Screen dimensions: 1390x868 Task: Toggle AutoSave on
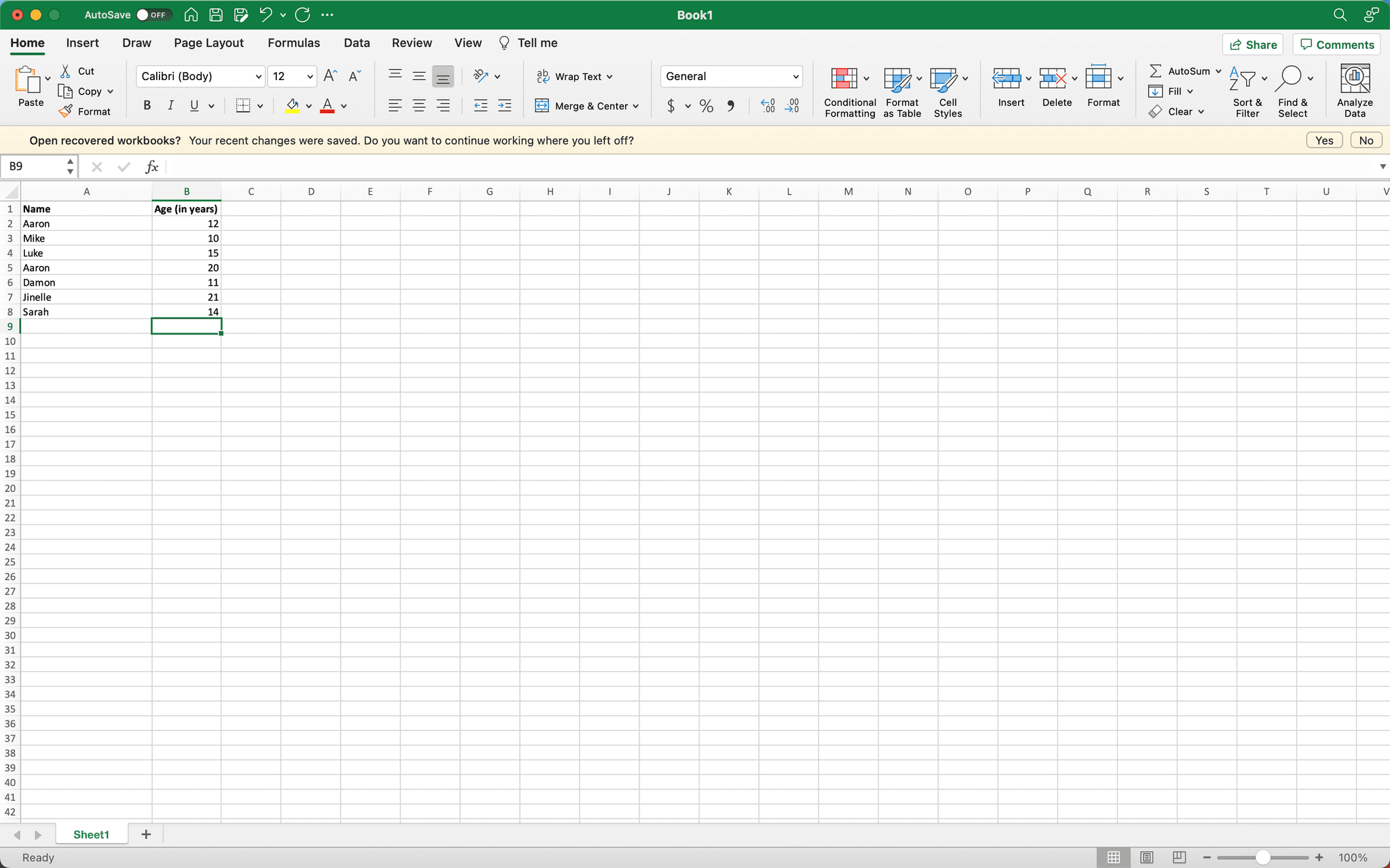click(x=154, y=14)
